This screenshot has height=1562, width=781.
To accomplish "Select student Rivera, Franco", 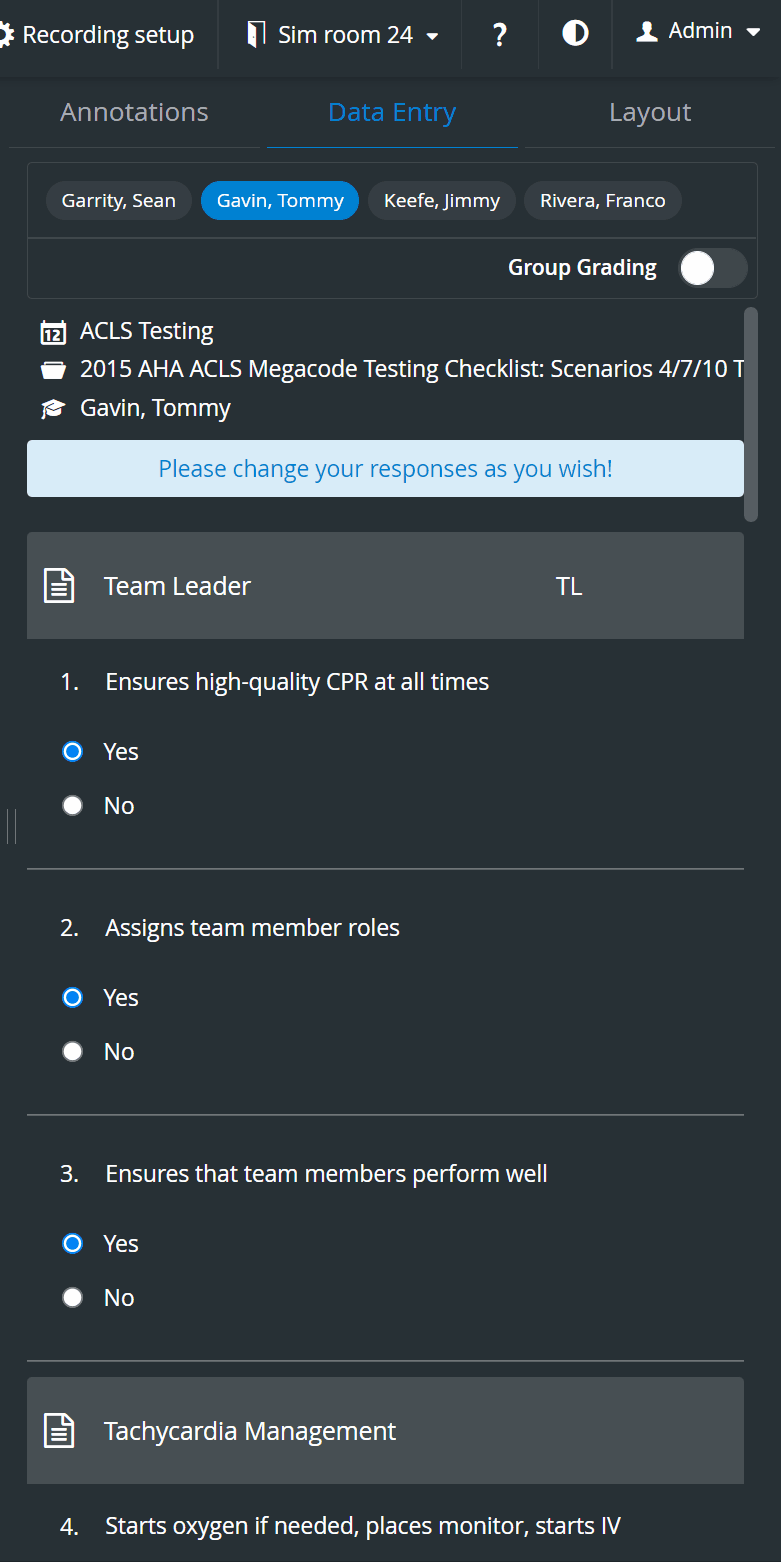I will pos(603,201).
